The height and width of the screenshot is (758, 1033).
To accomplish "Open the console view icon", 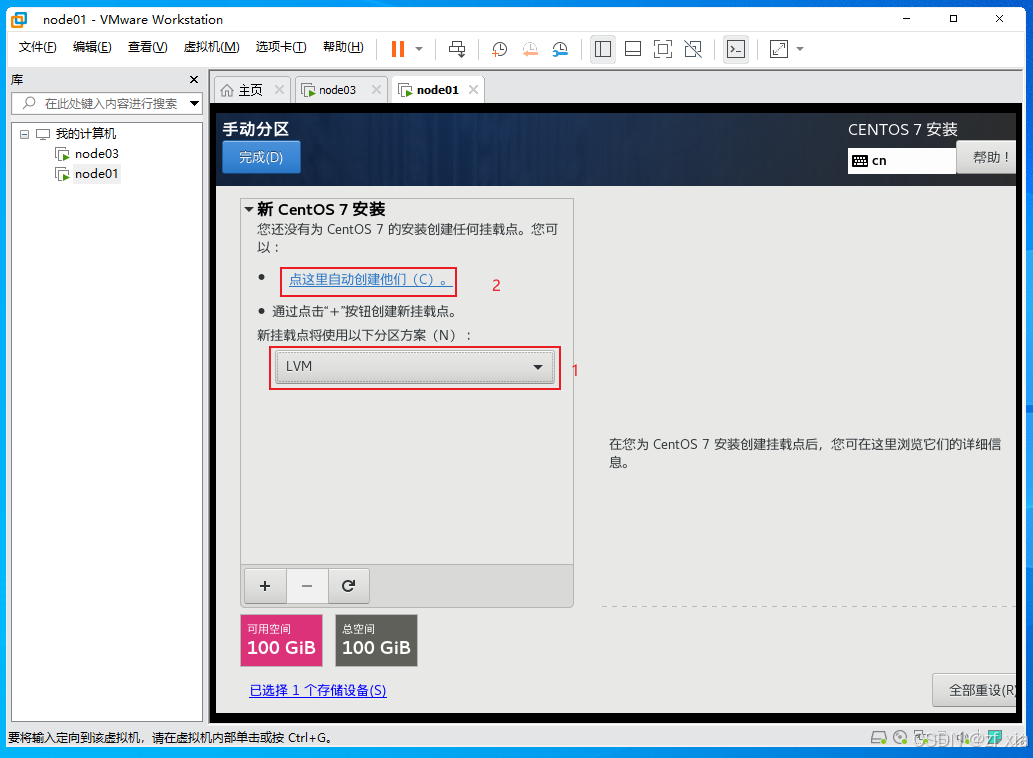I will (x=736, y=49).
